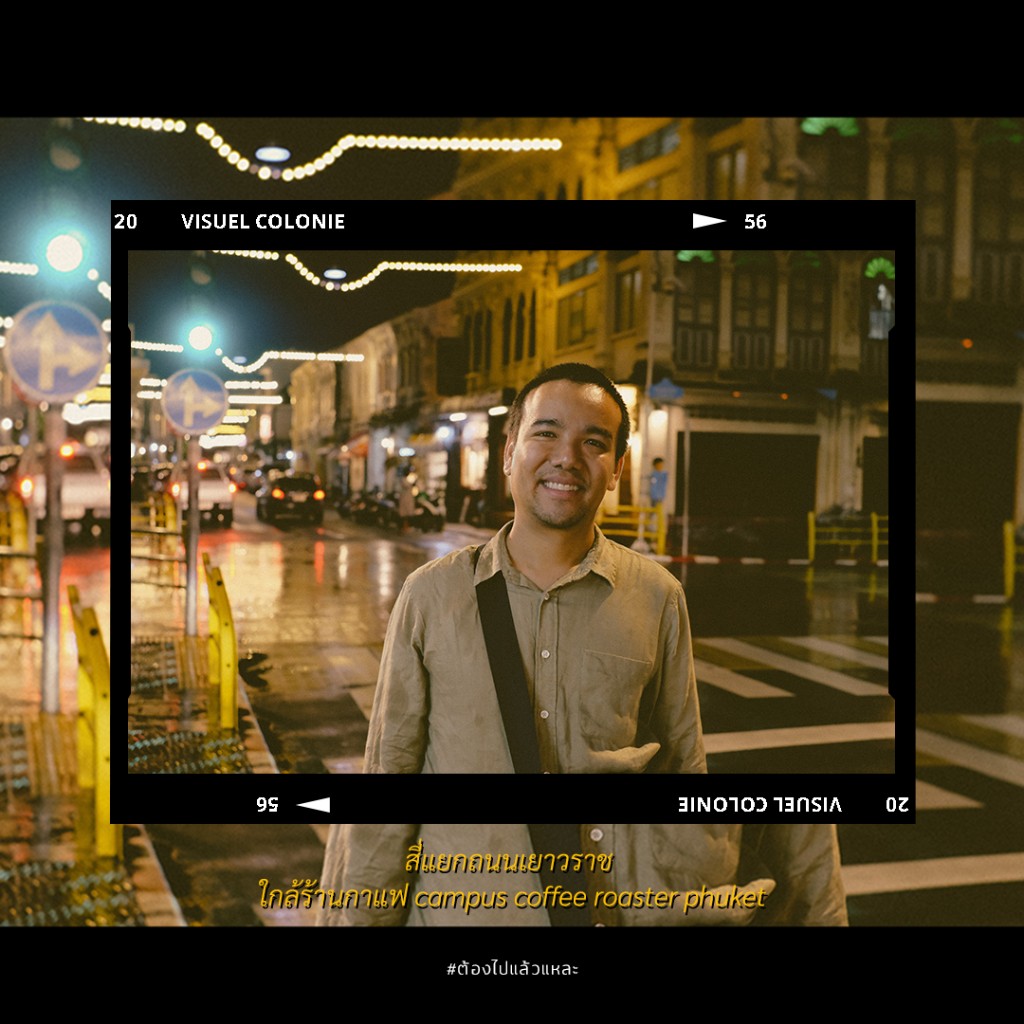Click the black car on the wet street
The height and width of the screenshot is (1024, 1024).
pyautogui.click(x=290, y=497)
